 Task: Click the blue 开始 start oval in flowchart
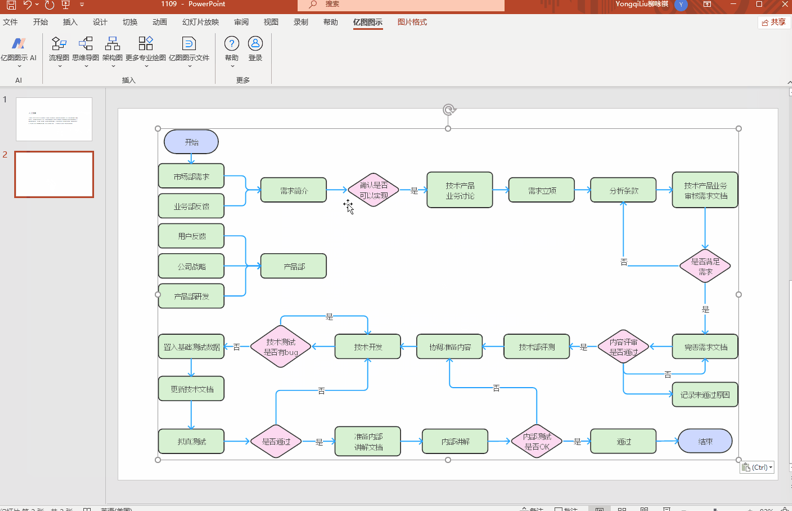191,142
